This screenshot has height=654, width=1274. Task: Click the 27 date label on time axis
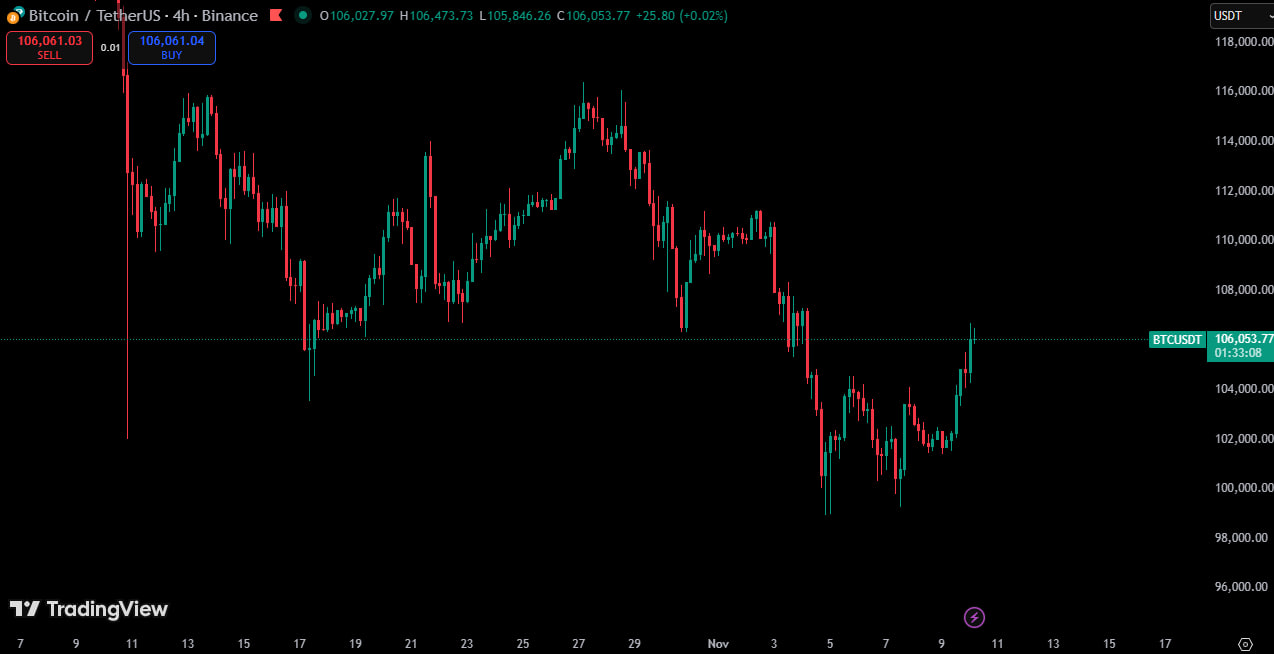578,643
